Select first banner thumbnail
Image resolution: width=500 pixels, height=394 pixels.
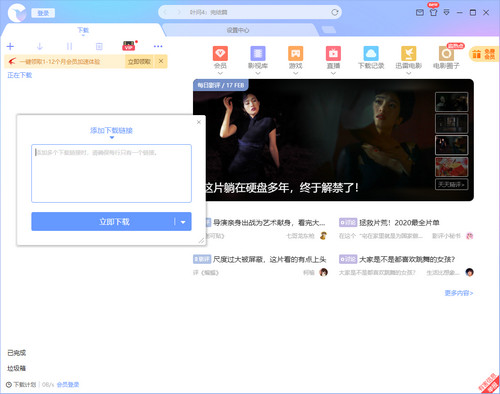[x=452, y=102]
